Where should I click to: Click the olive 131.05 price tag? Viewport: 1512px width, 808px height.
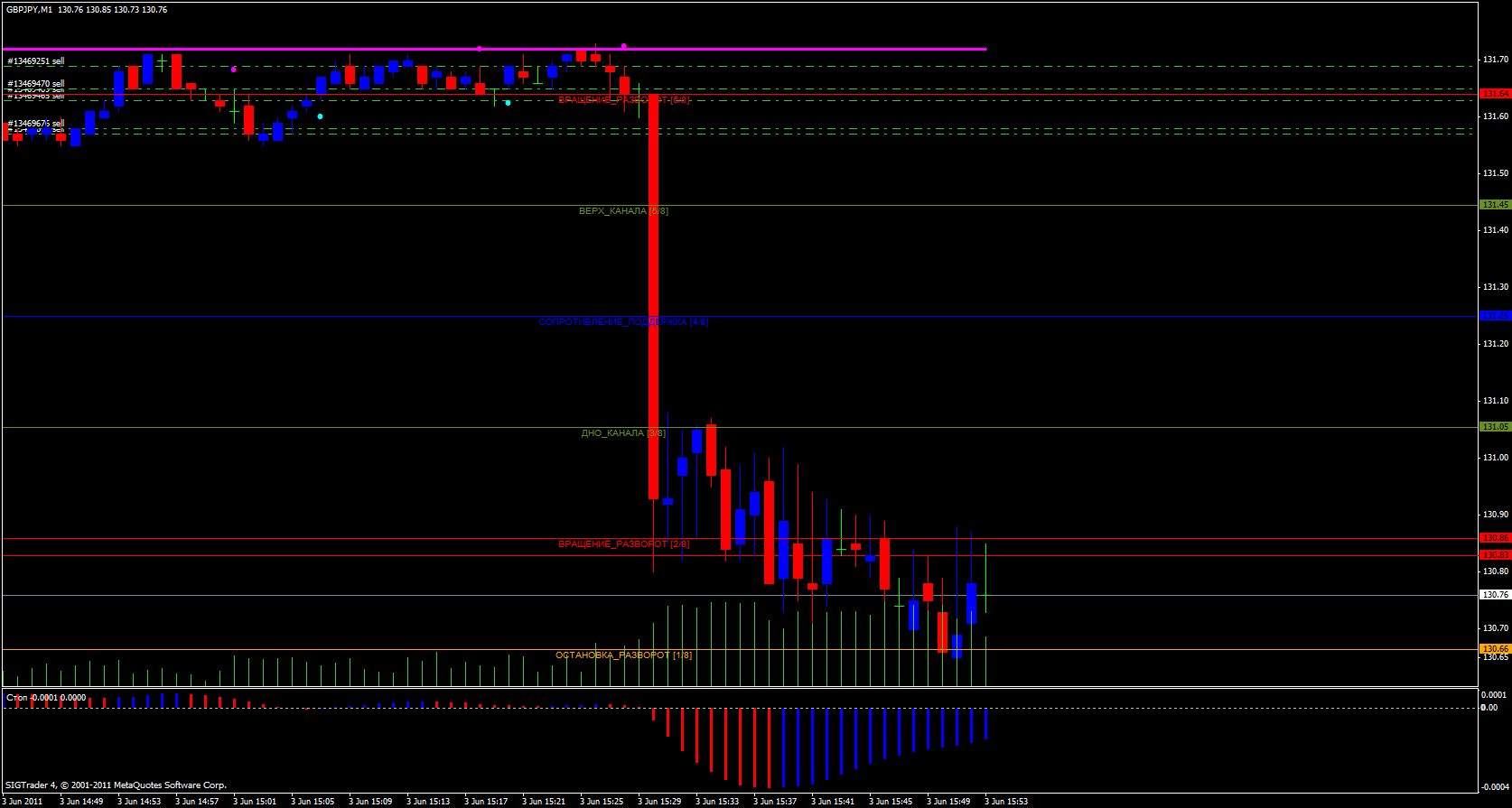click(x=1495, y=427)
